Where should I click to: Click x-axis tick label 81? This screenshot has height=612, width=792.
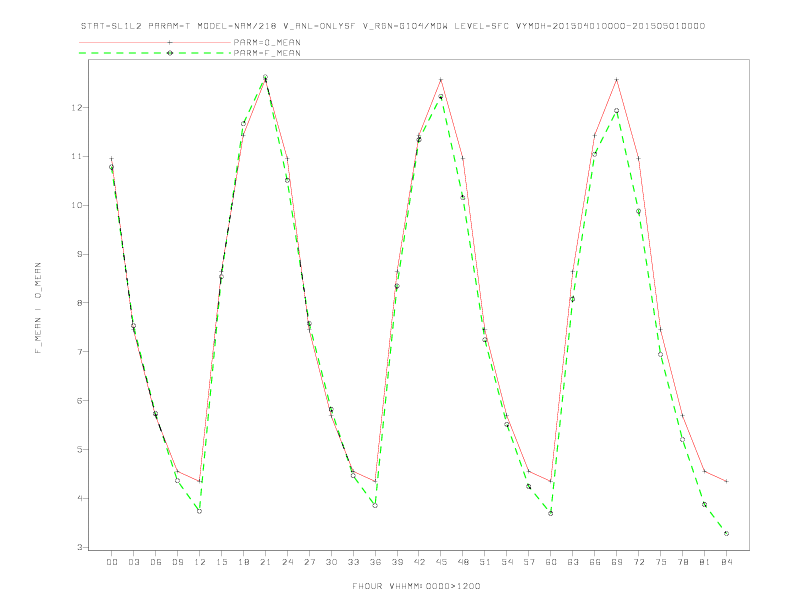[x=705, y=562]
